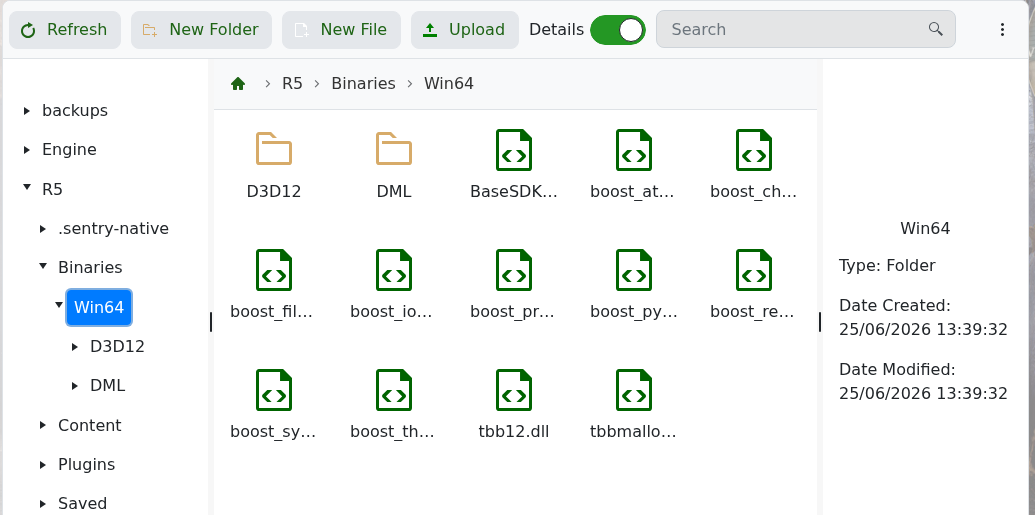Collapse the Binaries tree node arrow
The height and width of the screenshot is (515, 1035).
[43, 266]
